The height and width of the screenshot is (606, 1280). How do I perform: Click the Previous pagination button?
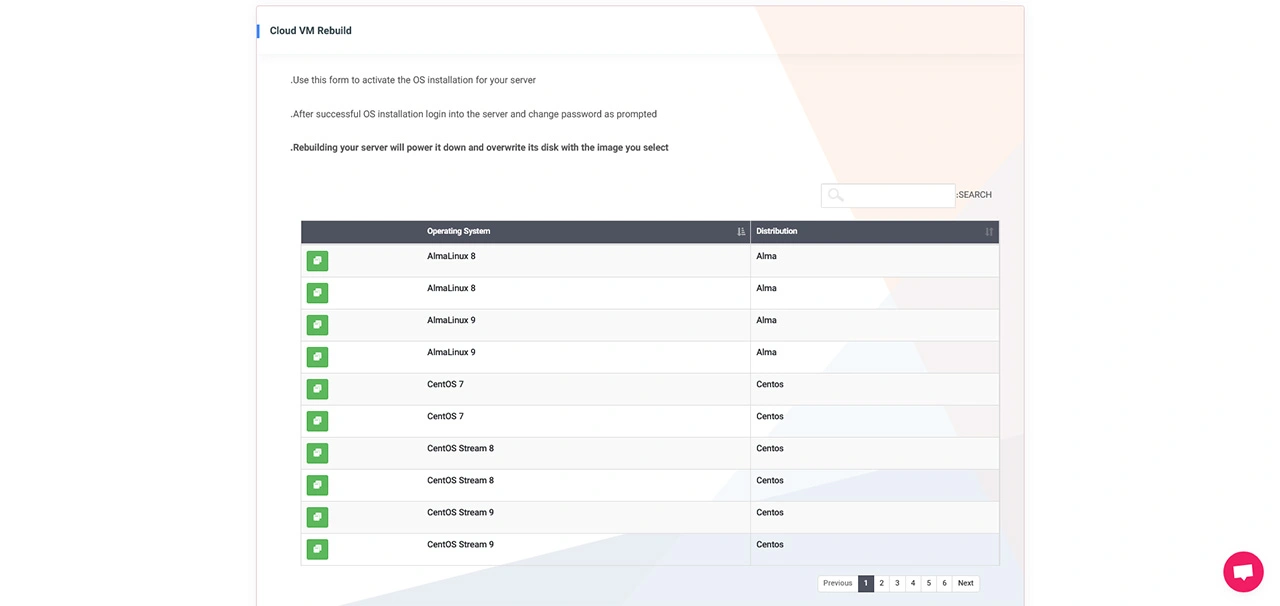click(x=837, y=583)
